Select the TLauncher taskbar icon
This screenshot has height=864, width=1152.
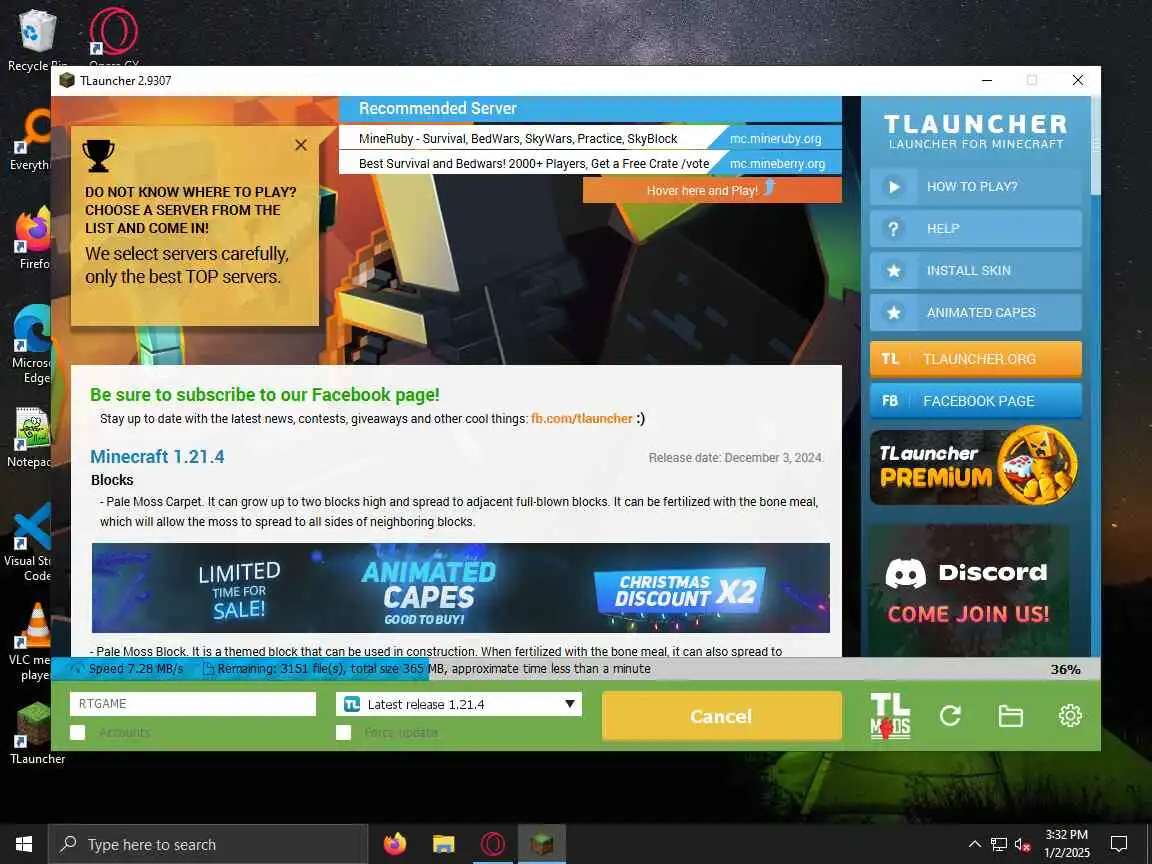point(541,844)
